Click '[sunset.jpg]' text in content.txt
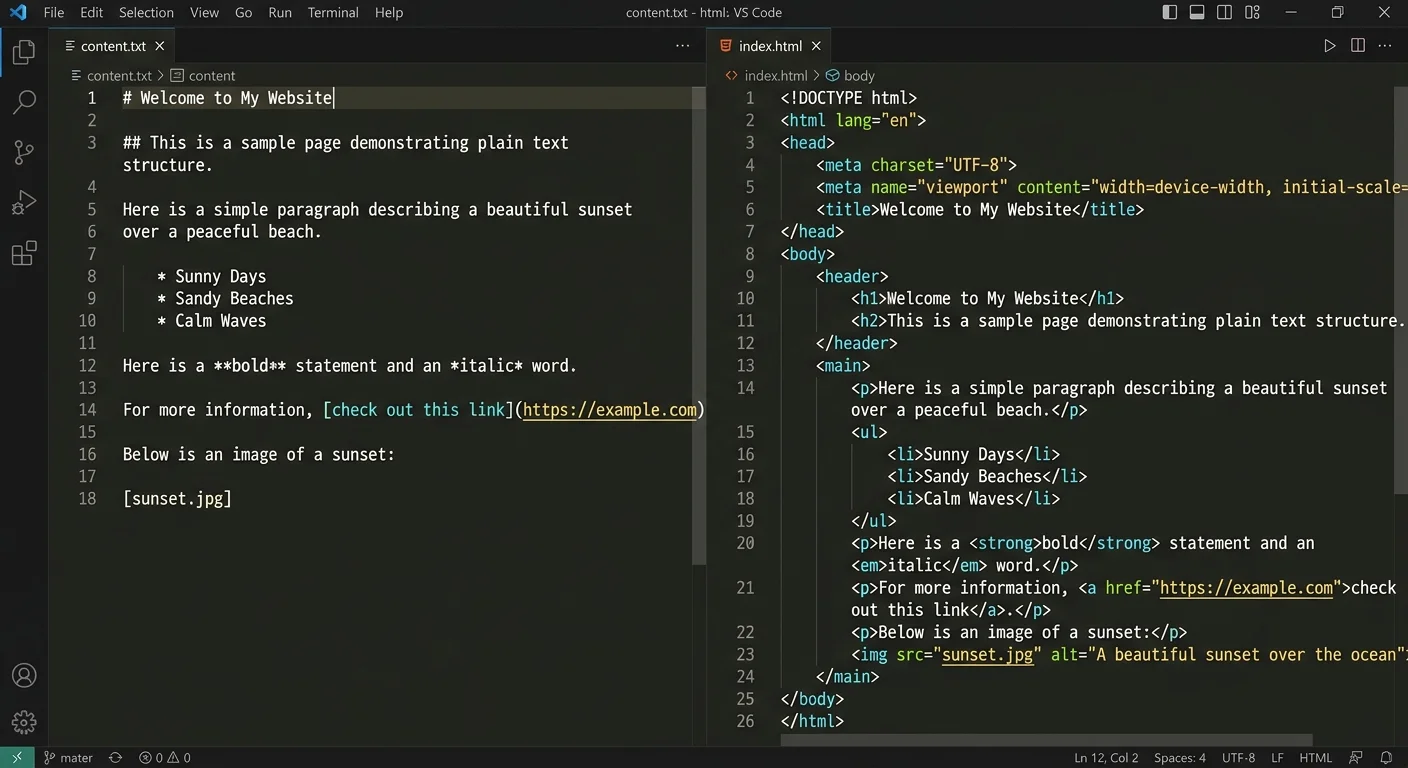The height and width of the screenshot is (768, 1408). tap(177, 499)
